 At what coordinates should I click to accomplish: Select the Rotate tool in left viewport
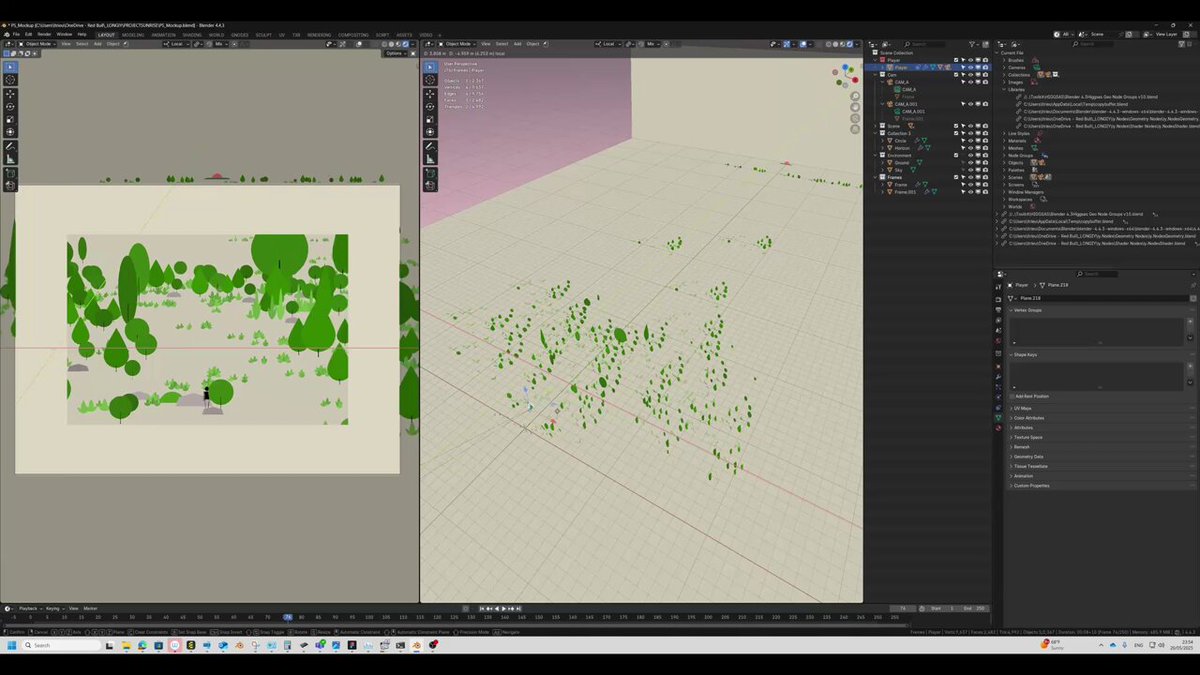[11, 107]
